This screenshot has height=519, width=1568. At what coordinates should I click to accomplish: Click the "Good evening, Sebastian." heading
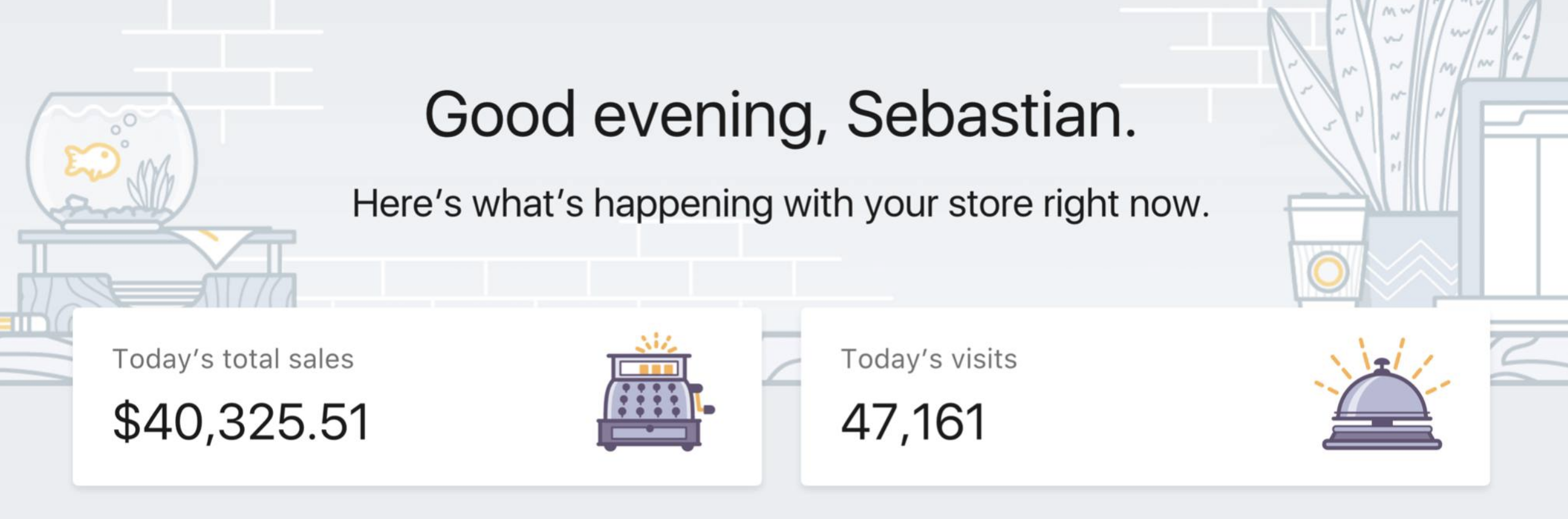[x=780, y=116]
